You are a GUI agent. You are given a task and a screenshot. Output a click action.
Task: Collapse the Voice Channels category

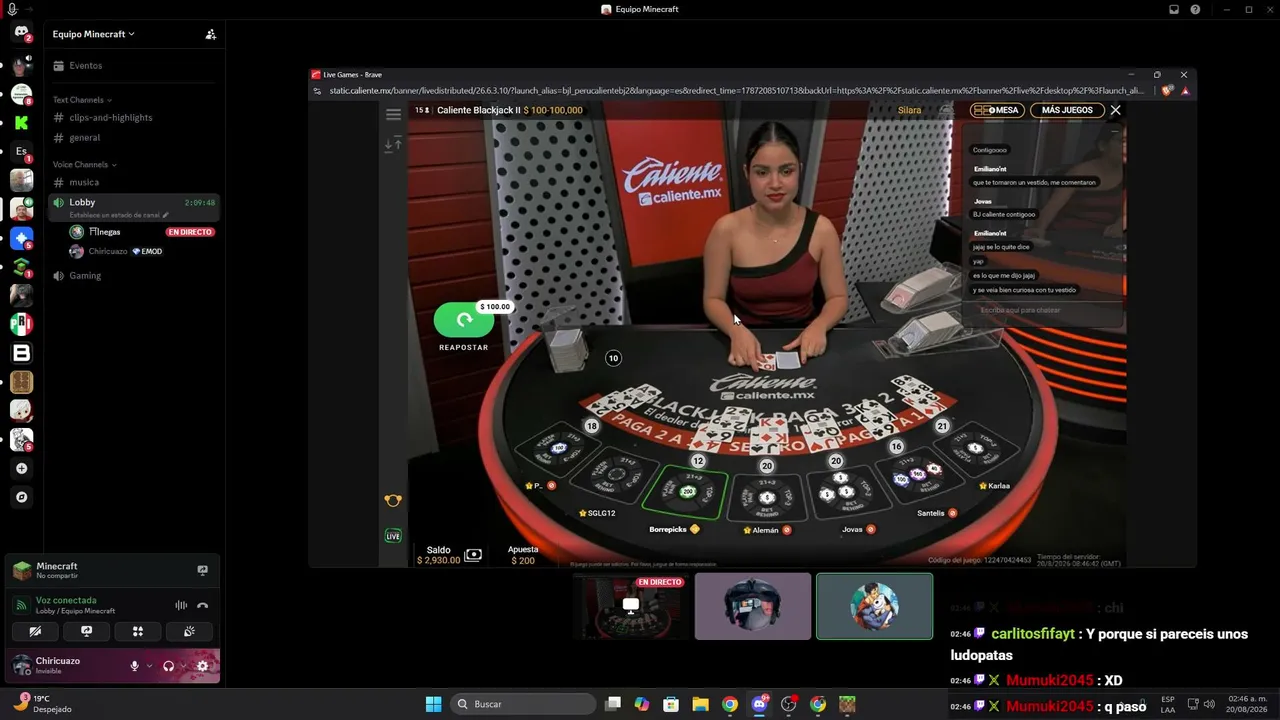pyautogui.click(x=85, y=164)
